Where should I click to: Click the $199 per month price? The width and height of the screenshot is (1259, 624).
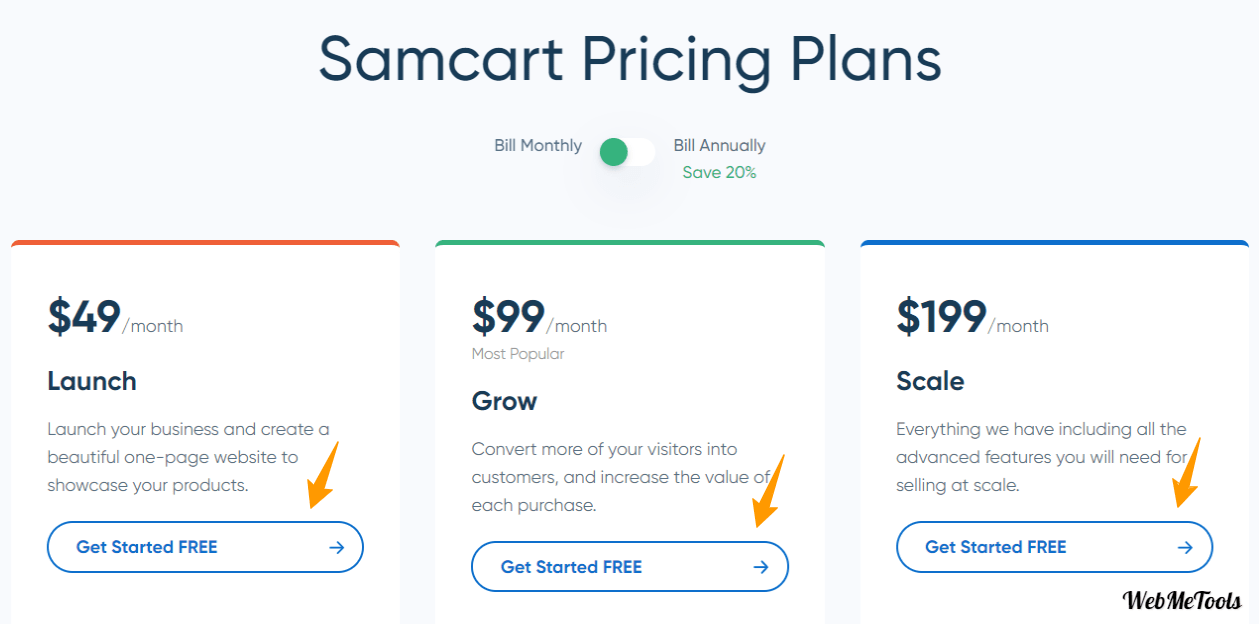972,317
